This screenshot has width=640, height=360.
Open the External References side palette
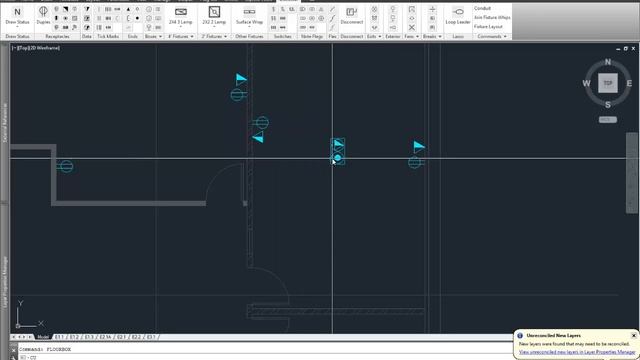click(x=5, y=122)
